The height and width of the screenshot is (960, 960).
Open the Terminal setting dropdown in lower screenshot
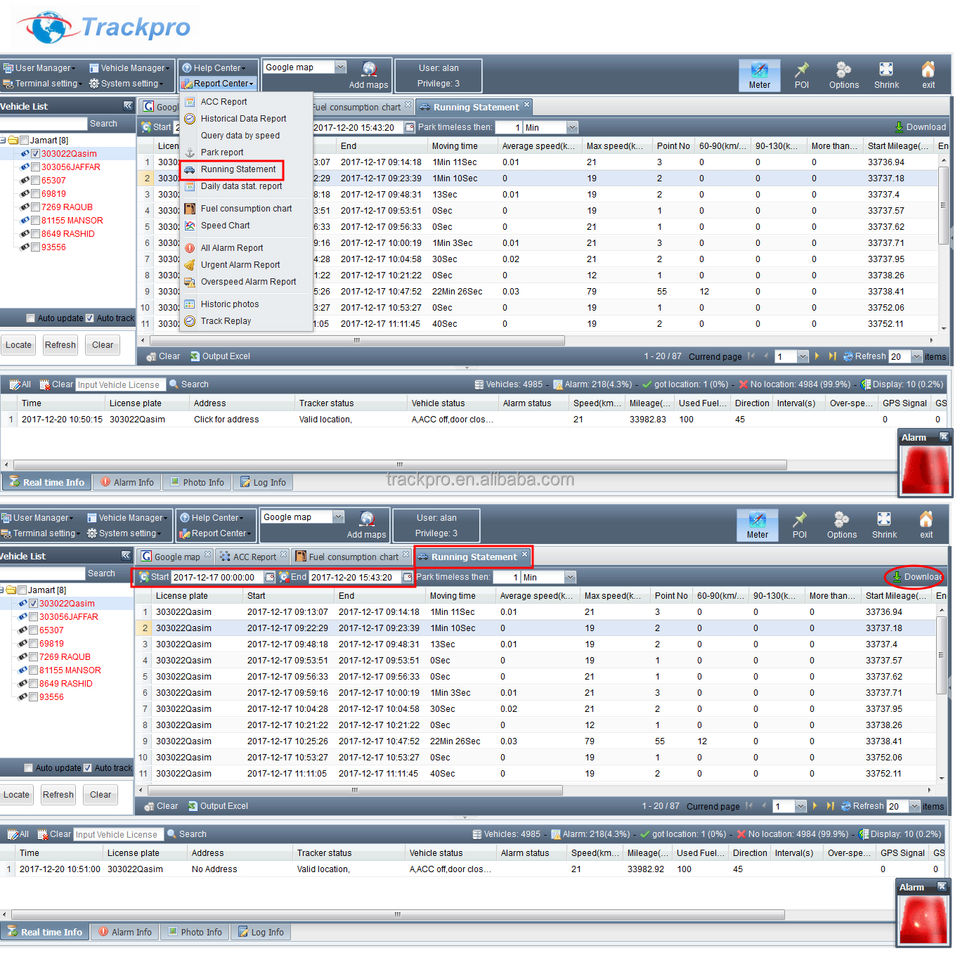tap(39, 533)
